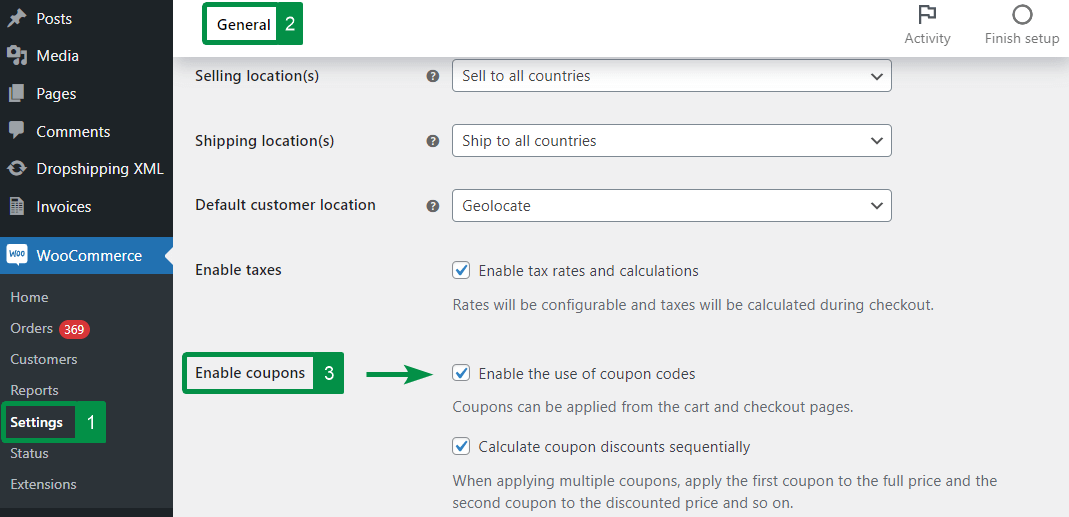The width and height of the screenshot is (1069, 517).
Task: Uncheck Enable tax rates and calculations
Action: pyautogui.click(x=461, y=270)
